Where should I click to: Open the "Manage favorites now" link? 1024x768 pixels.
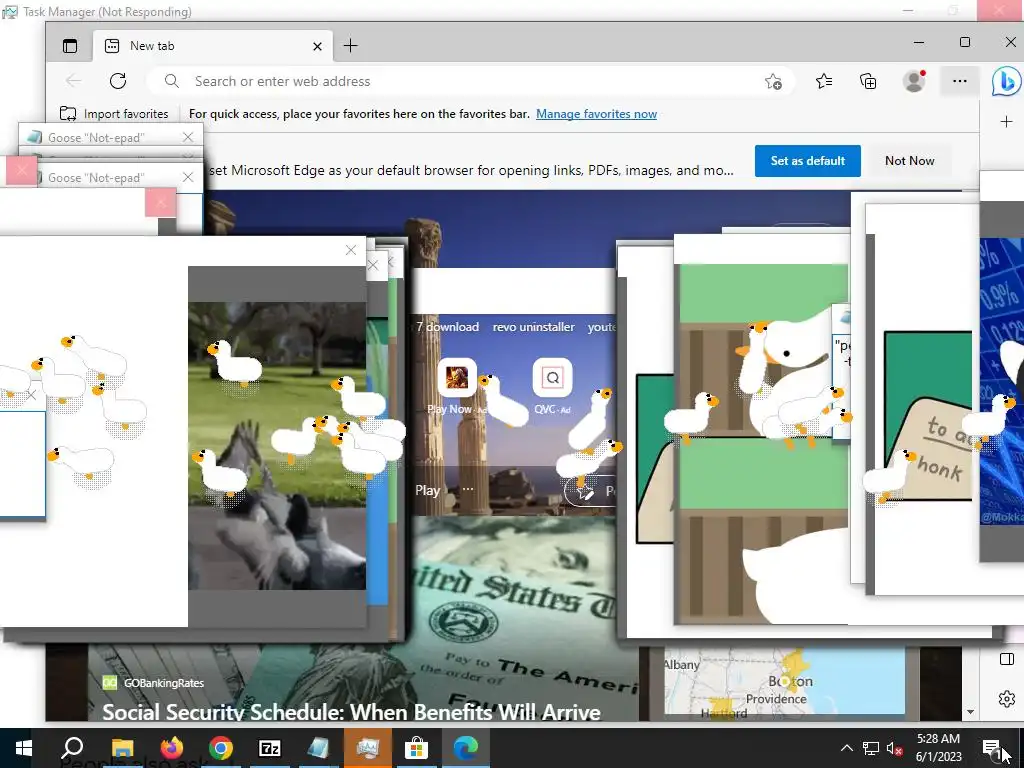coord(596,114)
